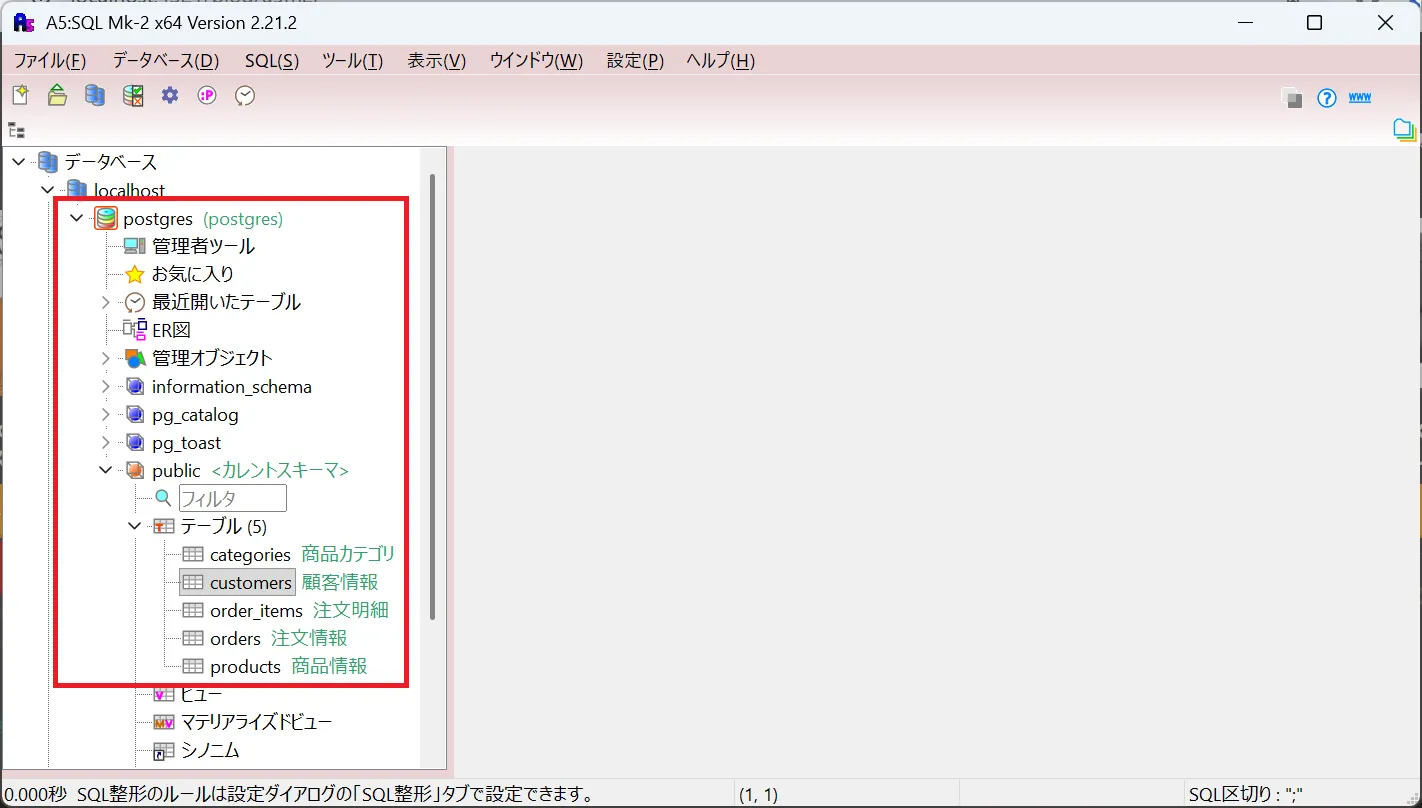Click the 管理者ツール monitor icon

pos(135,246)
